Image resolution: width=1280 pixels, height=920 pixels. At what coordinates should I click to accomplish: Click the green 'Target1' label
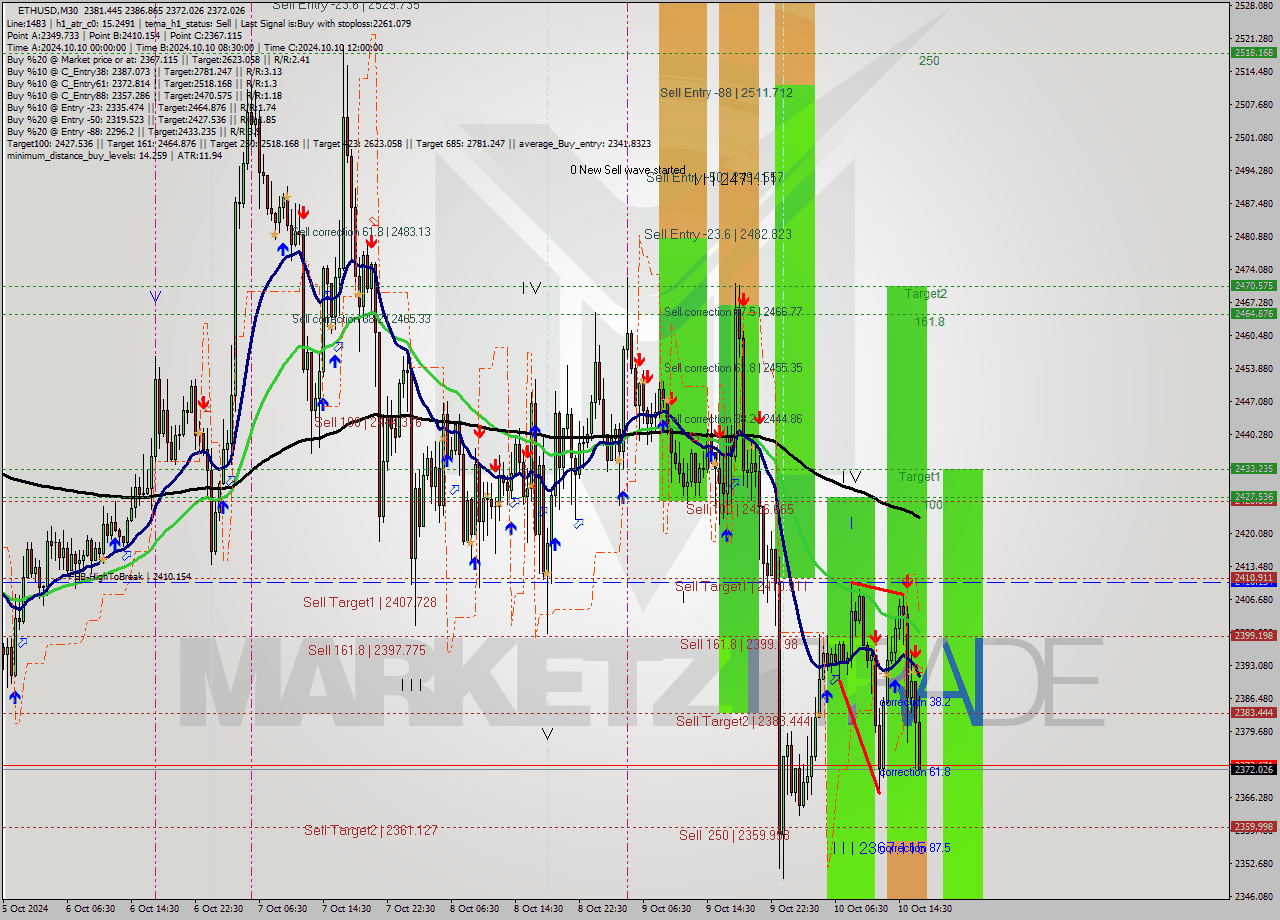919,477
